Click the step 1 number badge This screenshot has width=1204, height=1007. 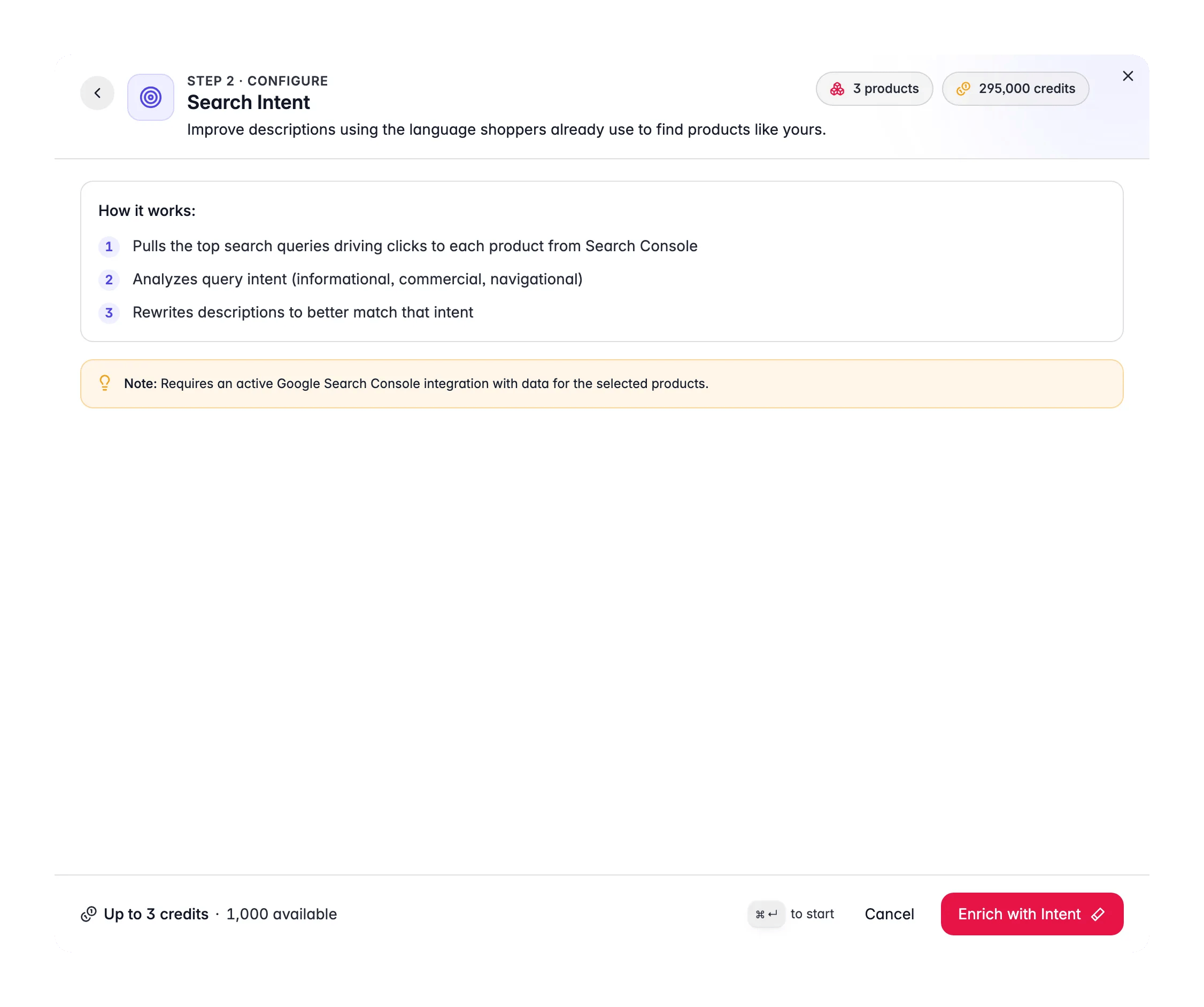[x=109, y=246]
